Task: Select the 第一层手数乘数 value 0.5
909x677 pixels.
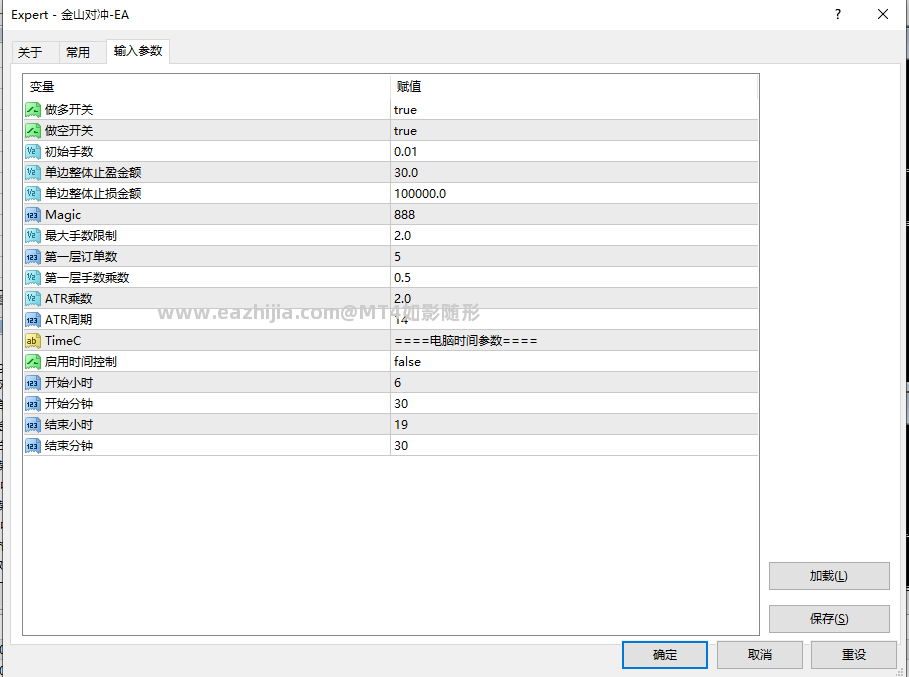Action: click(402, 278)
